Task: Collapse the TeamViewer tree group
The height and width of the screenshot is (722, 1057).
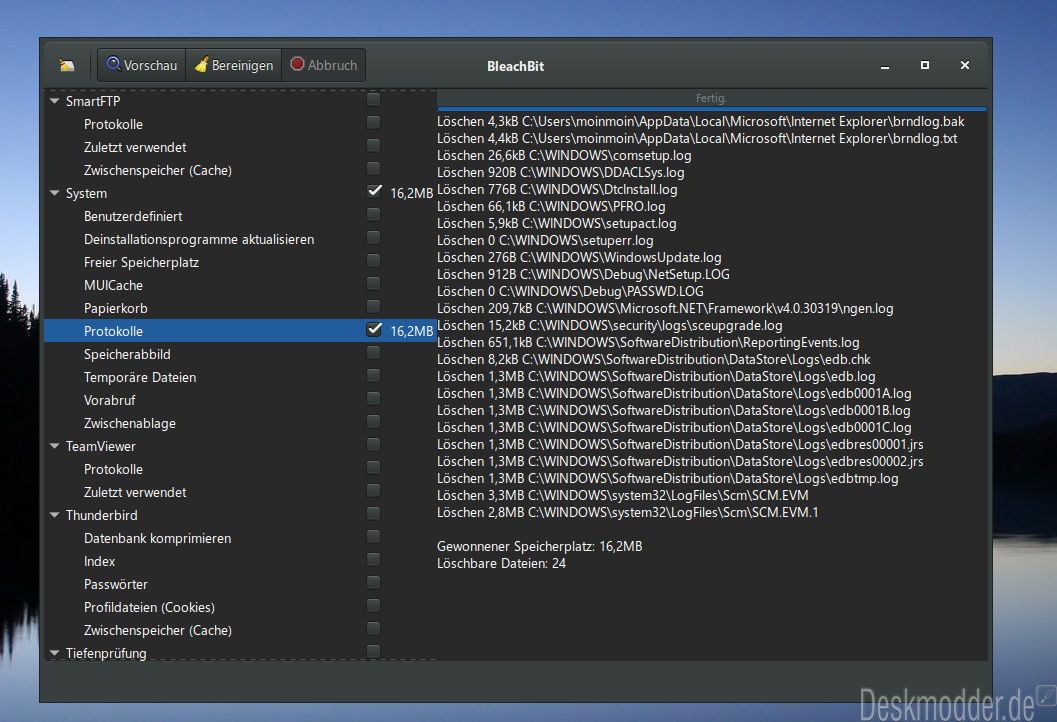Action: pyautogui.click(x=55, y=446)
